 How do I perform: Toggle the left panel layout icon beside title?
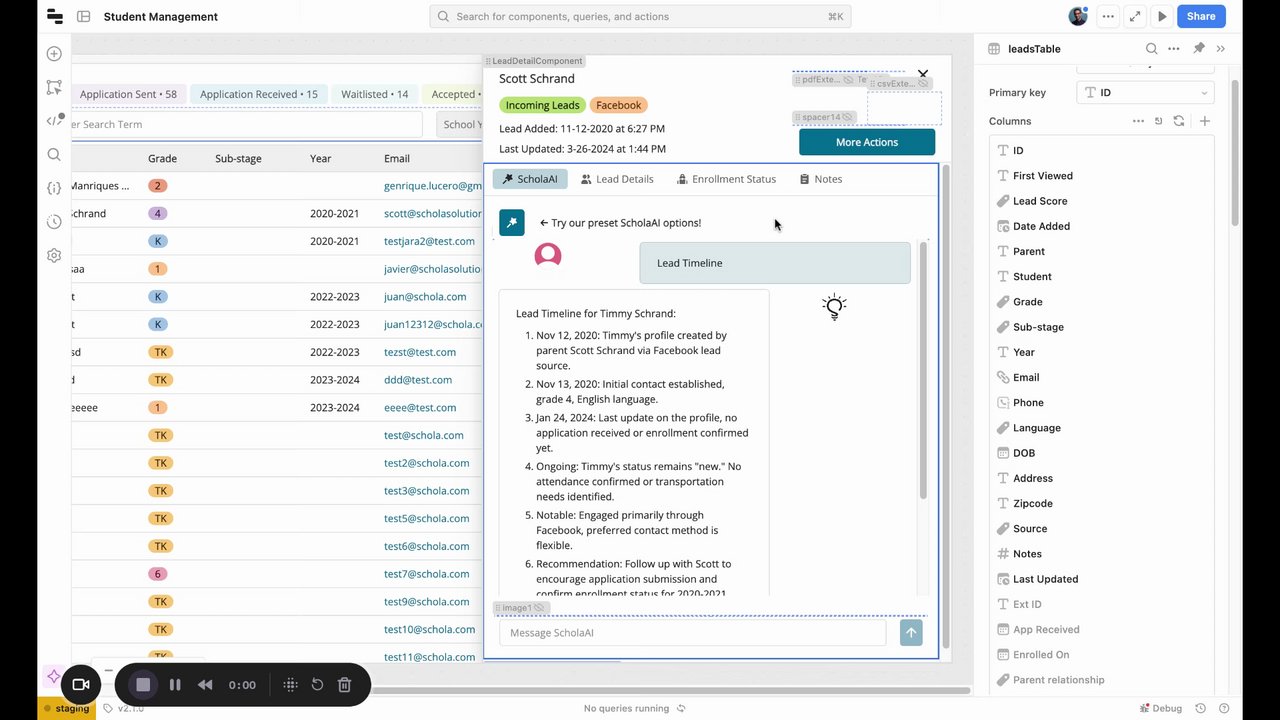[83, 16]
